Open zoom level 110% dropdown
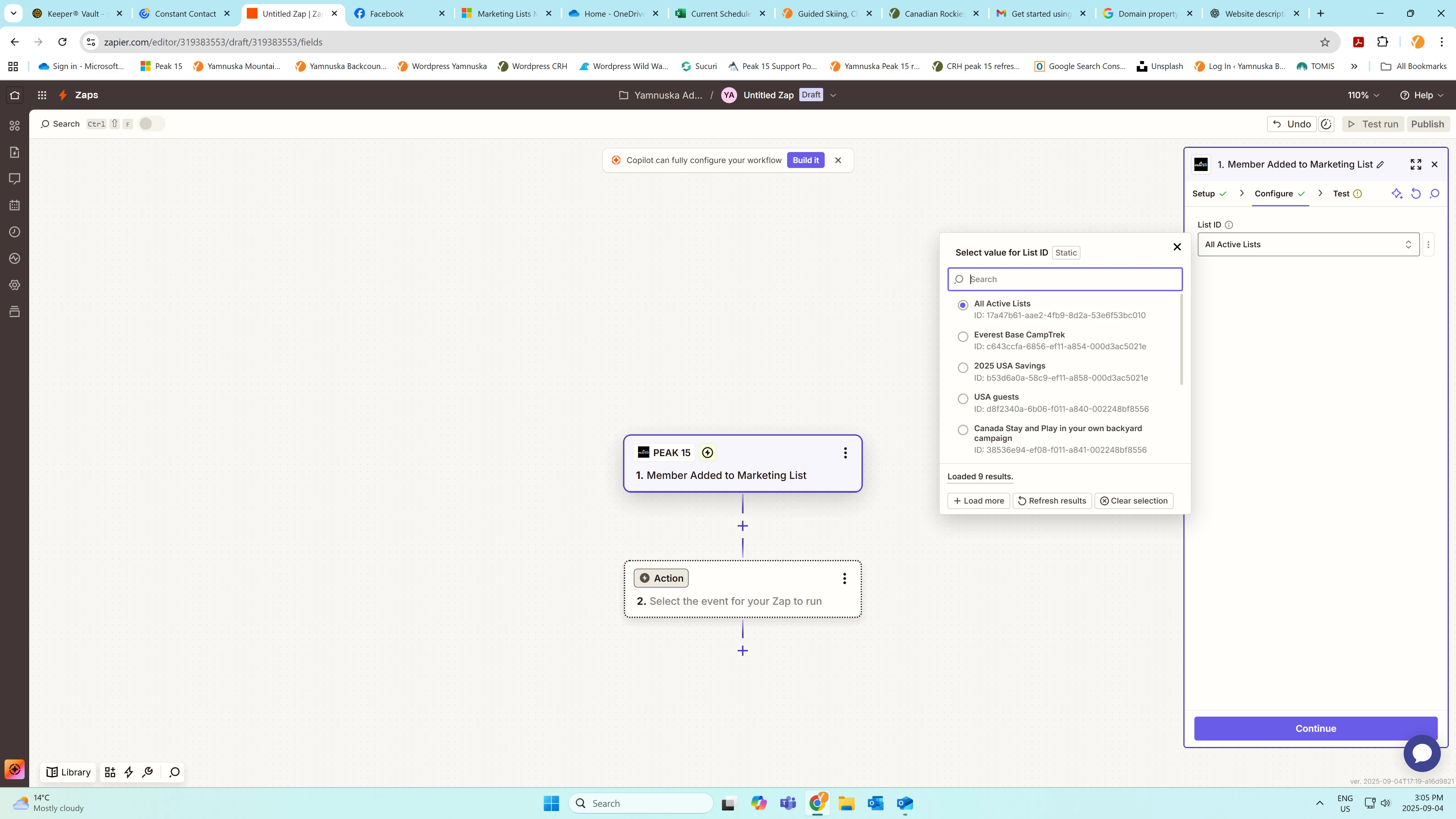 1363,95
